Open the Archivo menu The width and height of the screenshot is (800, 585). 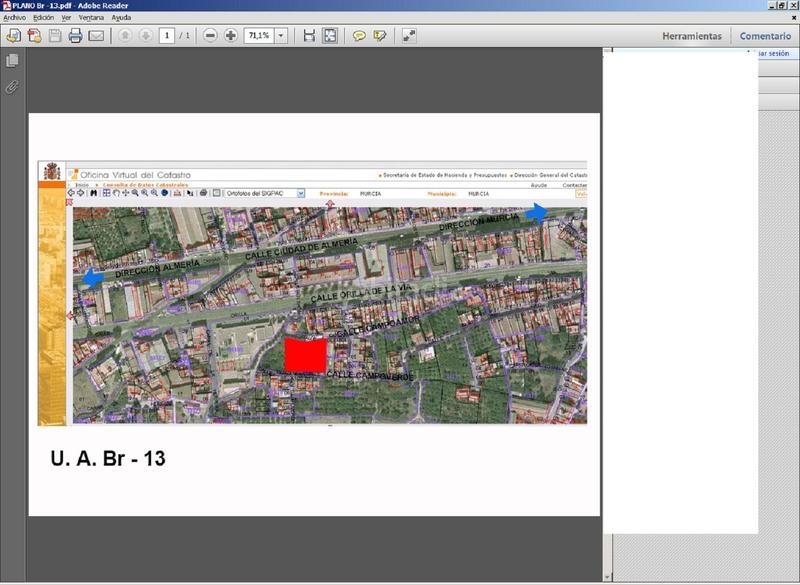coord(14,18)
